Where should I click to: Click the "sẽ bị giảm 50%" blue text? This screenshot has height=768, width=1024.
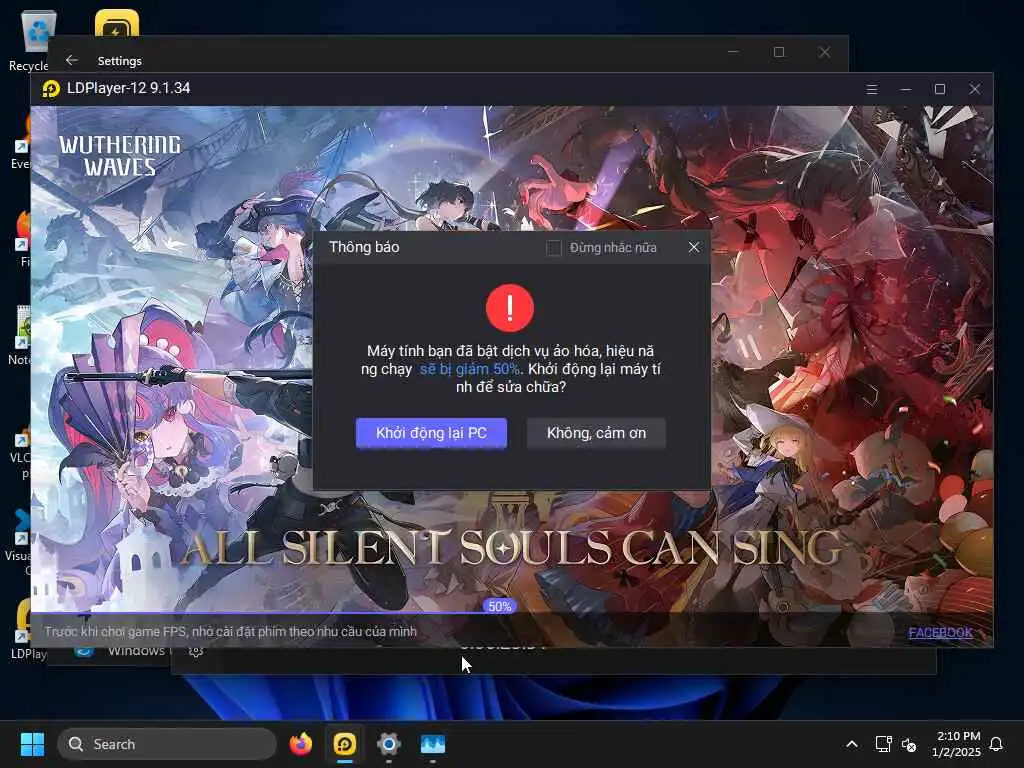point(470,369)
